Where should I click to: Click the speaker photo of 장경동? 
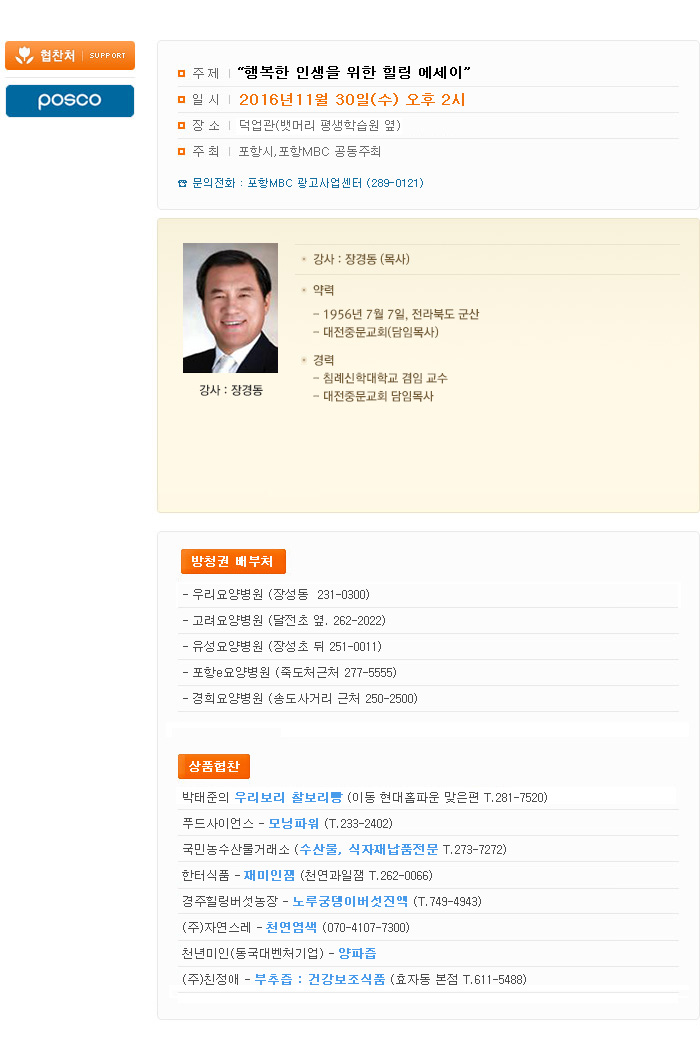(x=230, y=308)
